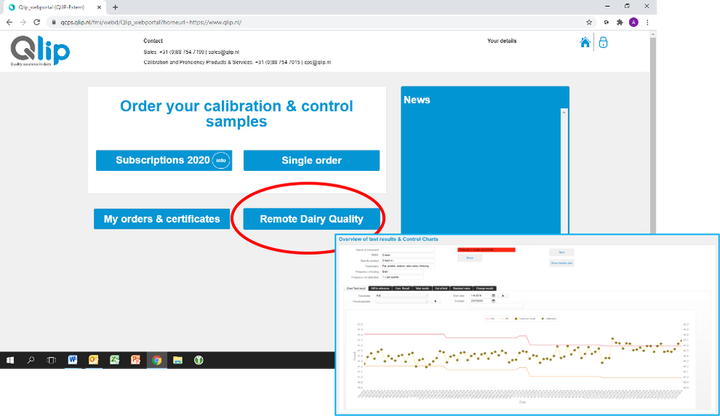720x416 pixels.
Task: Click the blue padlock logout icon
Action: pos(603,42)
